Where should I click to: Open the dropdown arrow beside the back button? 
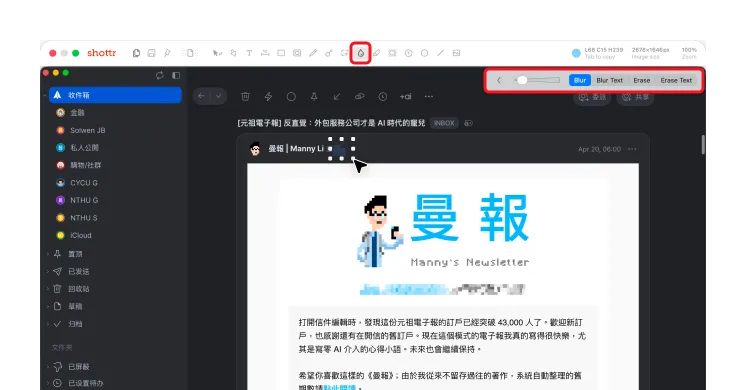[218, 96]
